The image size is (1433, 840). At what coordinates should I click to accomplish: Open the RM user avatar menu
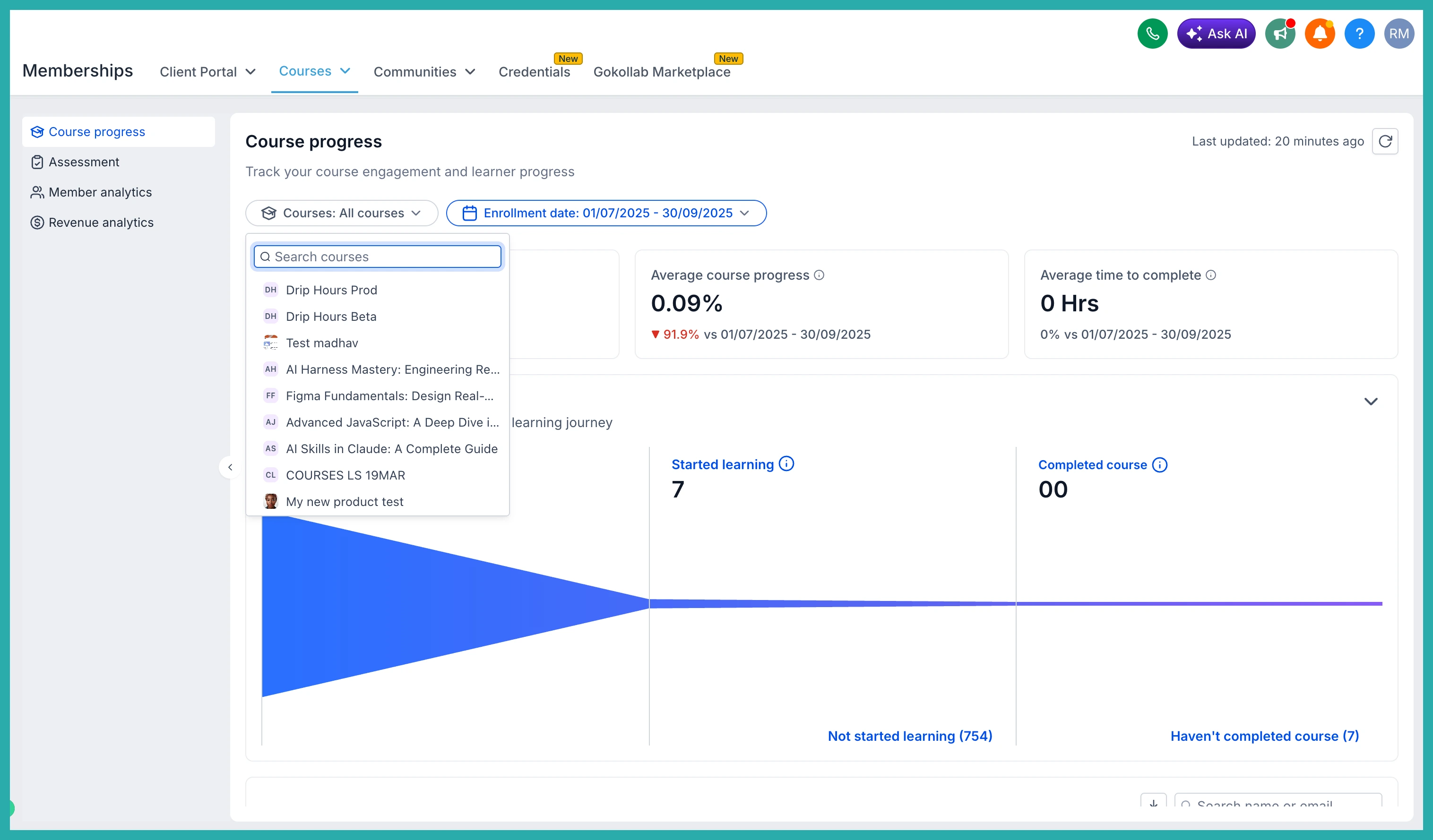click(x=1399, y=34)
